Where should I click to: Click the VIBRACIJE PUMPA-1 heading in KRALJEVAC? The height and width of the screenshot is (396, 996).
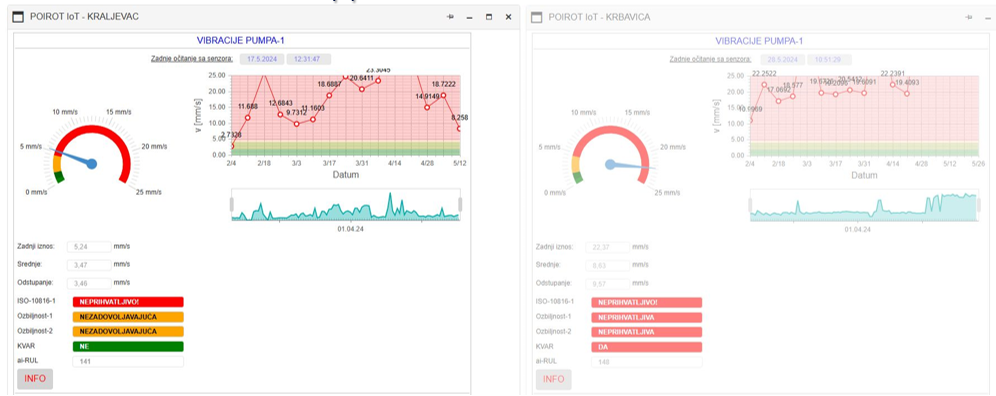[241, 41]
